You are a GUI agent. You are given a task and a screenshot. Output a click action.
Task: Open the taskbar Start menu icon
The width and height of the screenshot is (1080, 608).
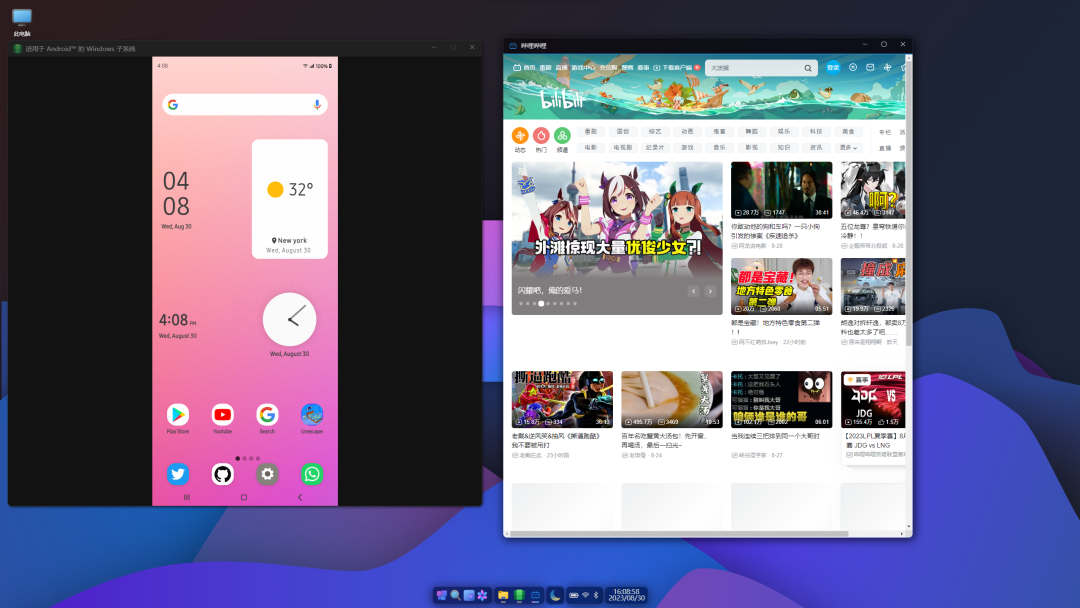coord(442,595)
